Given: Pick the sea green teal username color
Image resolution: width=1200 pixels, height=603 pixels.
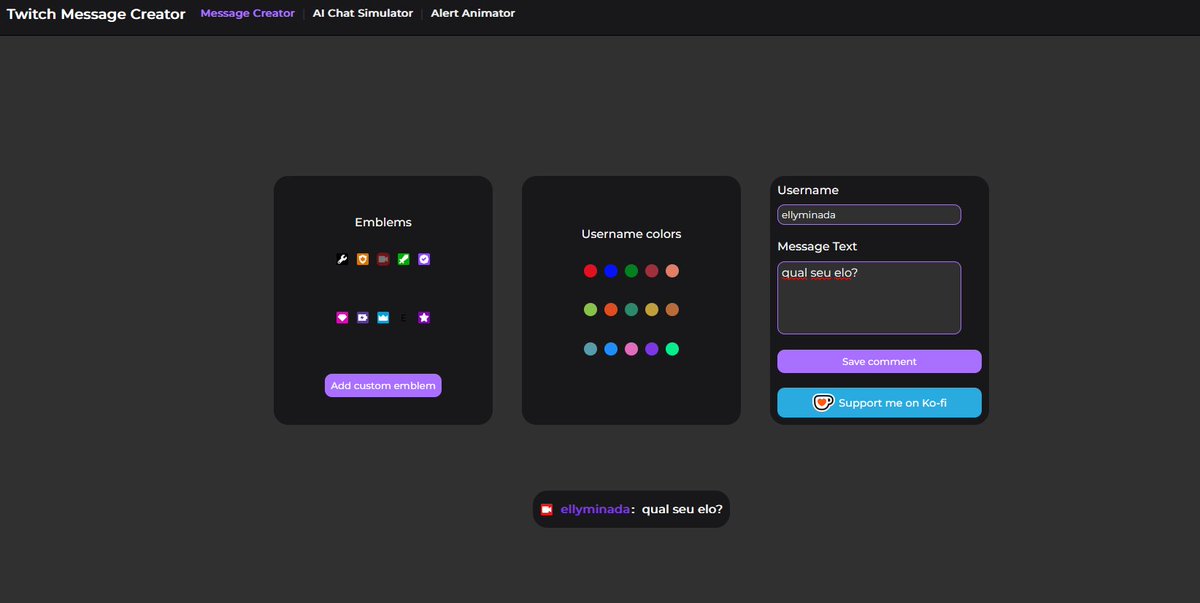Looking at the screenshot, I should [x=631, y=310].
